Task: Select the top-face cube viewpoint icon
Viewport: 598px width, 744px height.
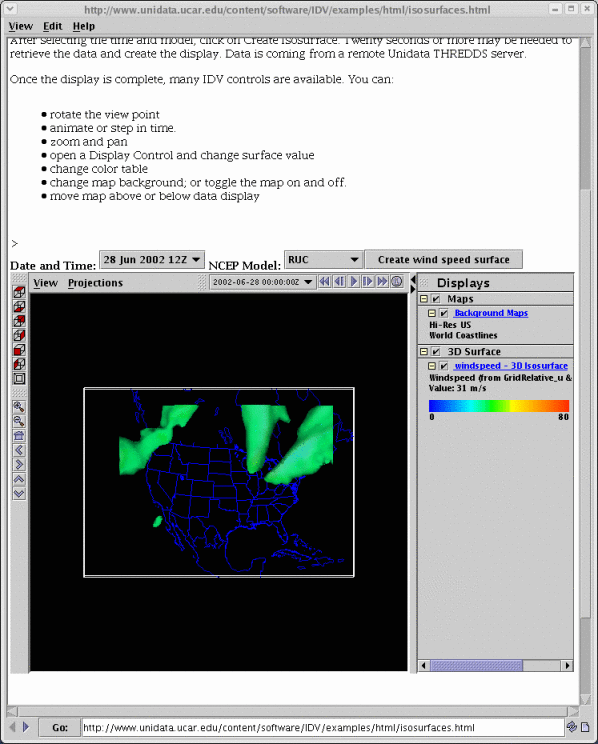Action: (x=19, y=292)
